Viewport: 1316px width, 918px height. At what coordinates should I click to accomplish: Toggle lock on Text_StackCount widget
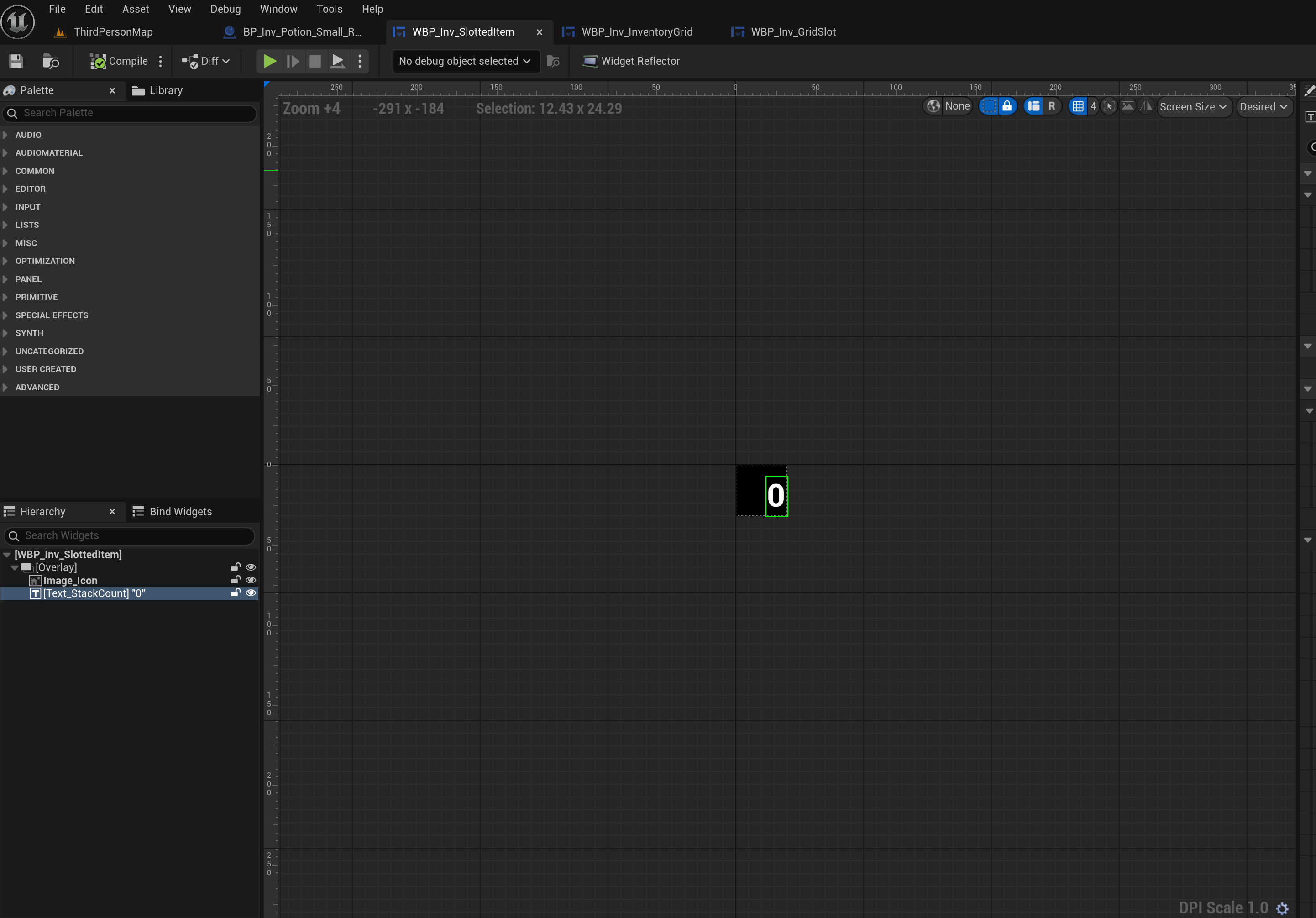[235, 593]
